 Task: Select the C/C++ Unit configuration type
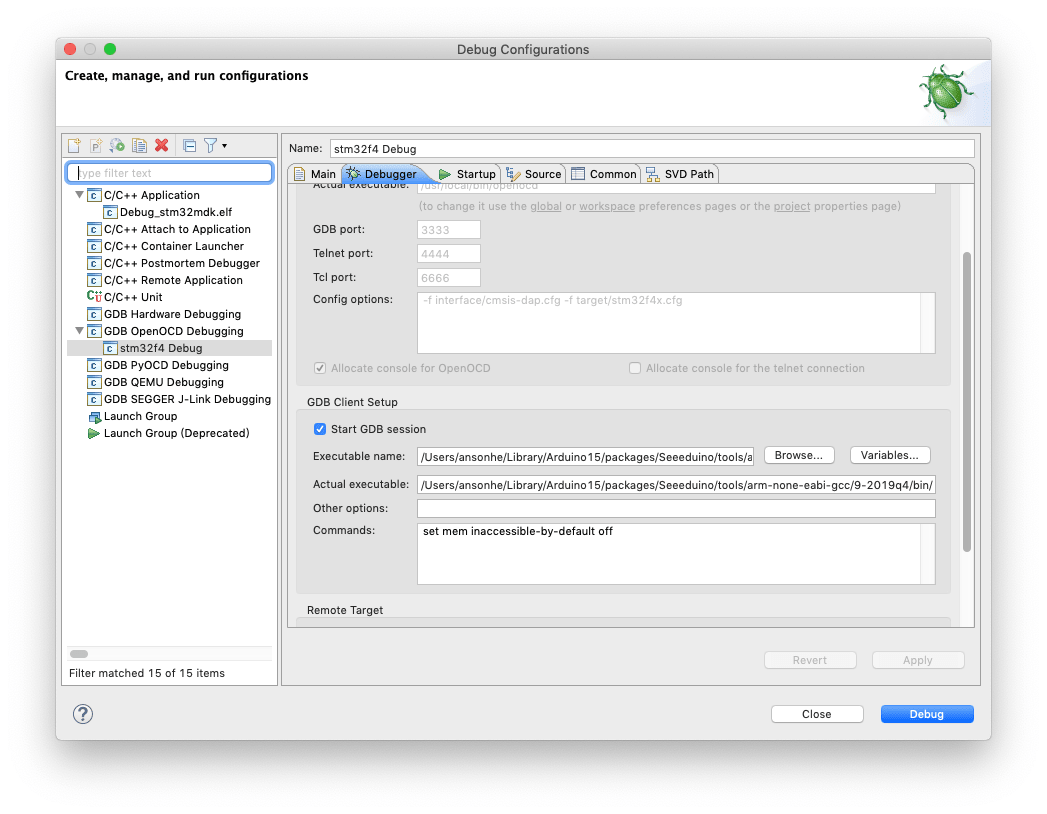(125, 297)
